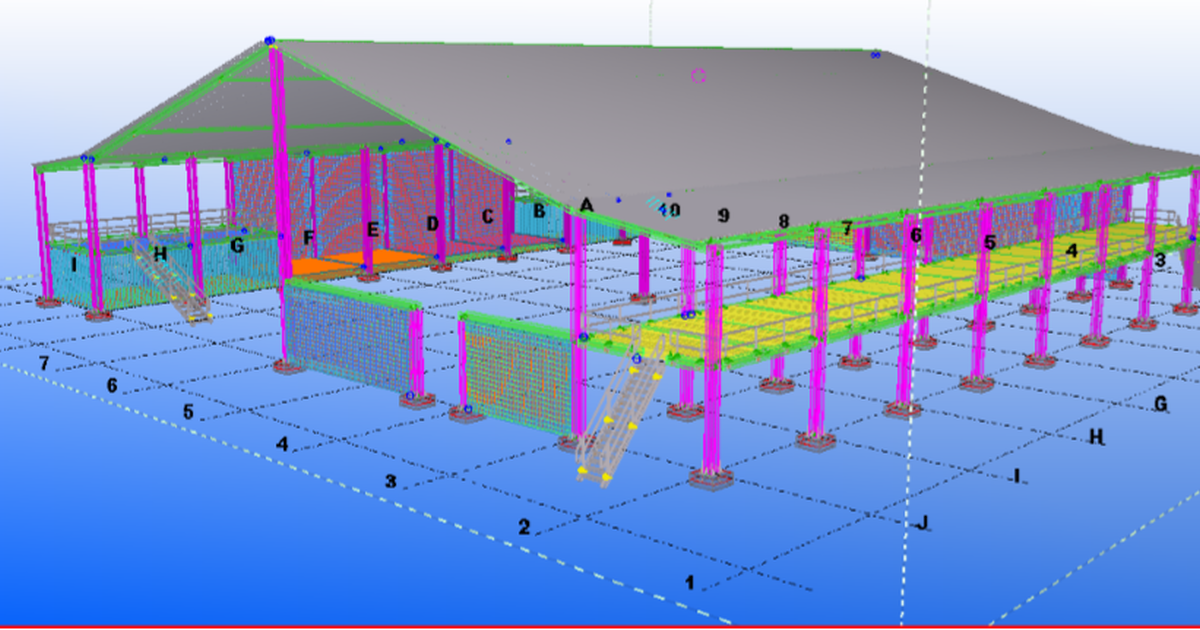Click grid line label 9 near the roof
The image size is (1200, 630).
(x=723, y=214)
